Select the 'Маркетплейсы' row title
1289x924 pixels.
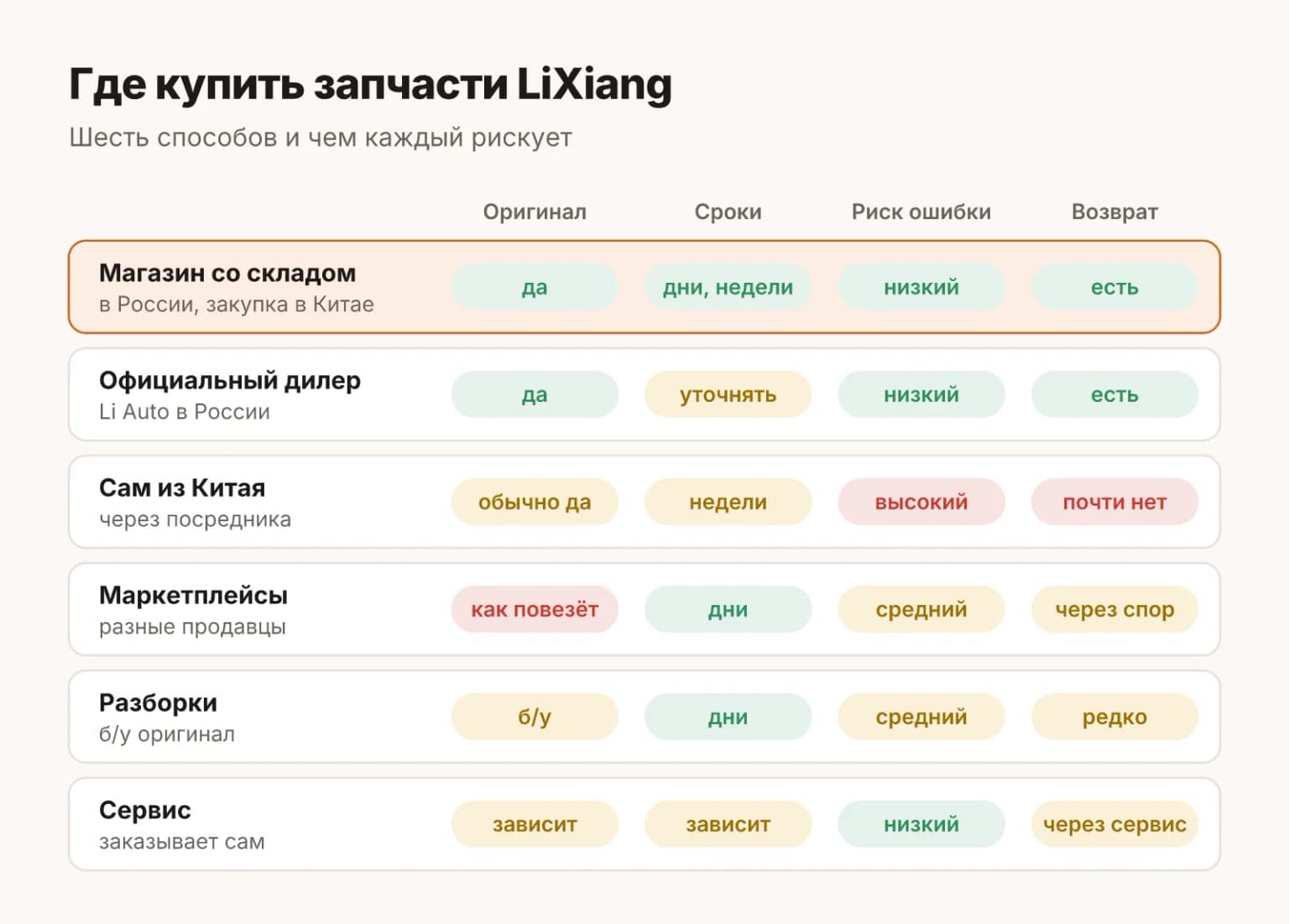click(193, 595)
